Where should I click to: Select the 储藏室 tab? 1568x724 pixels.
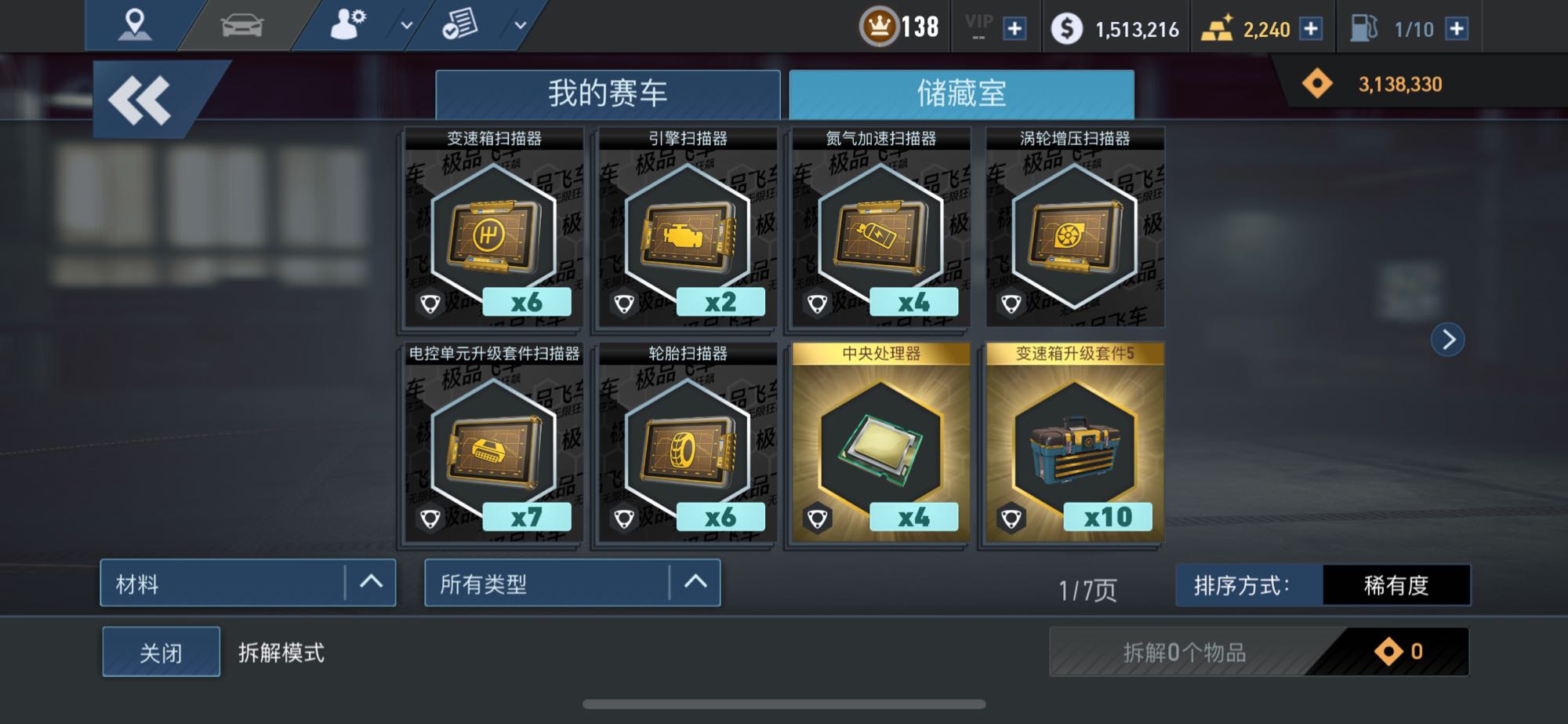[x=961, y=94]
